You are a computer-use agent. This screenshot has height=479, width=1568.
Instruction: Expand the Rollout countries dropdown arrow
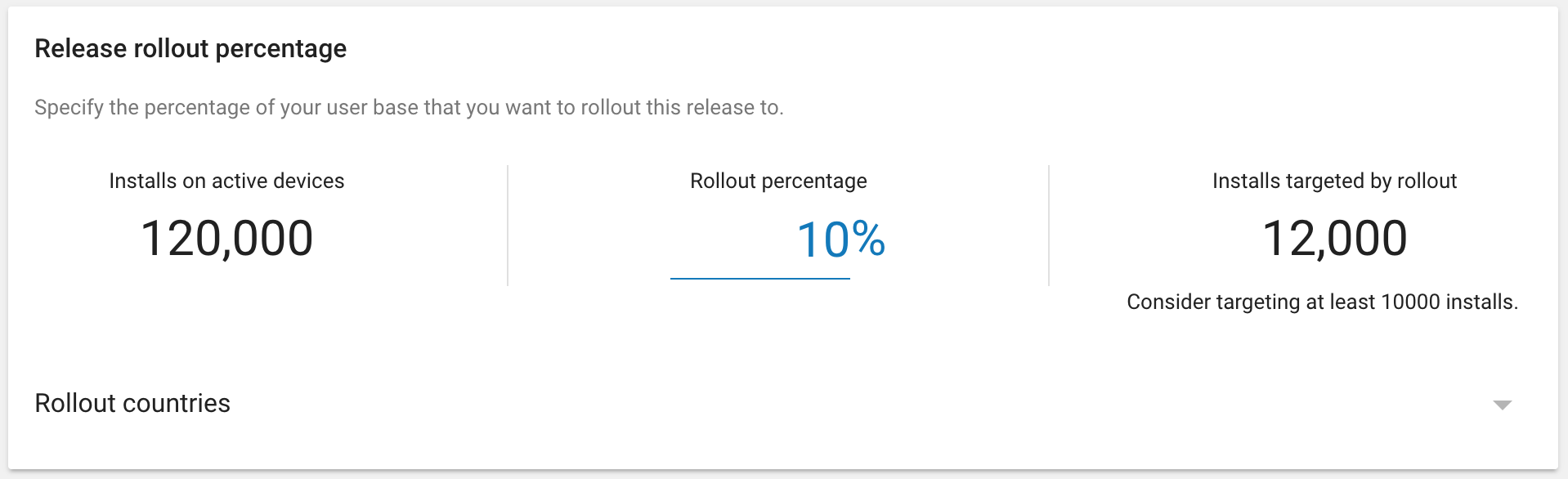tap(1502, 405)
